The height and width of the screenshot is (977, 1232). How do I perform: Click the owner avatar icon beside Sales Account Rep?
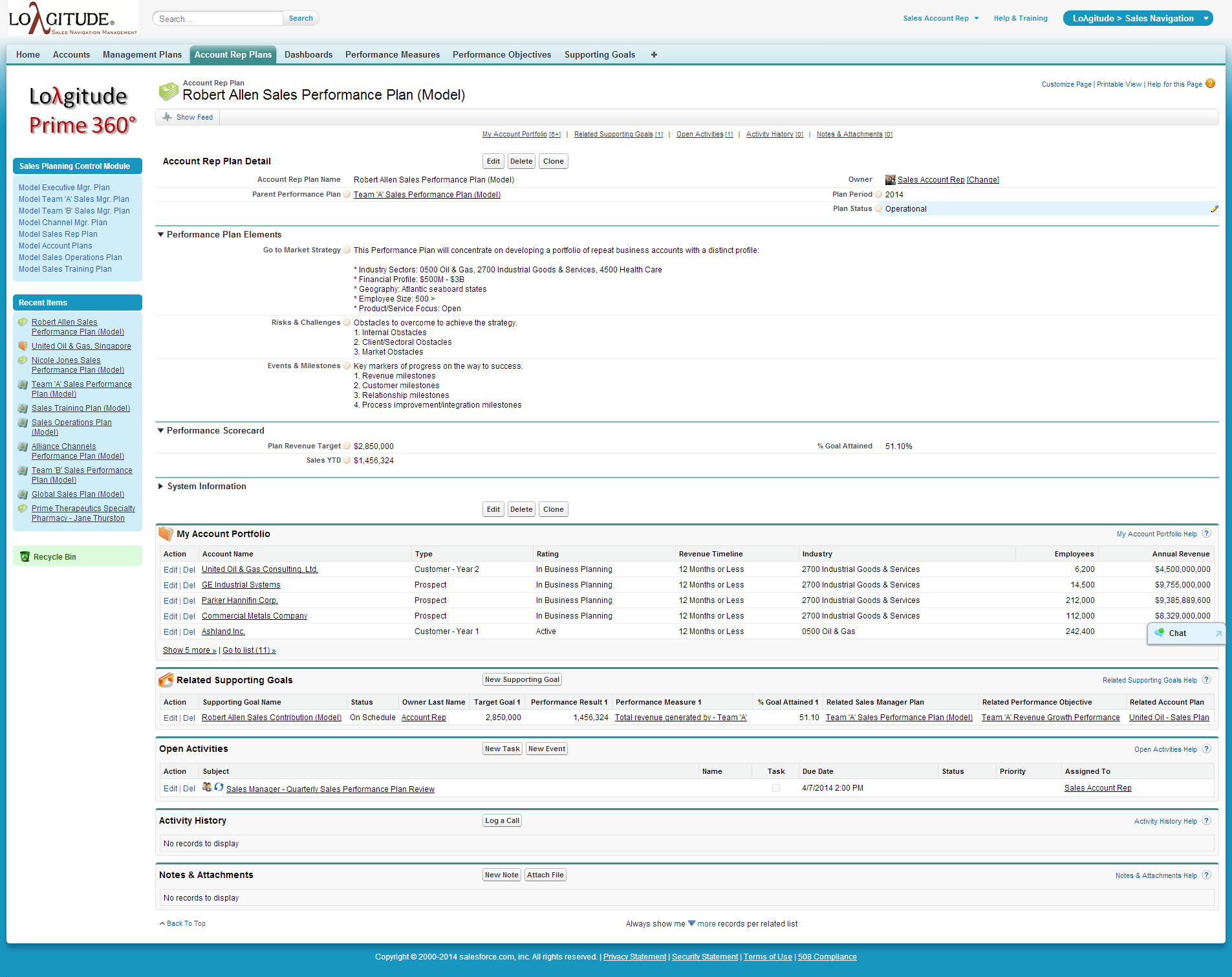tap(890, 180)
